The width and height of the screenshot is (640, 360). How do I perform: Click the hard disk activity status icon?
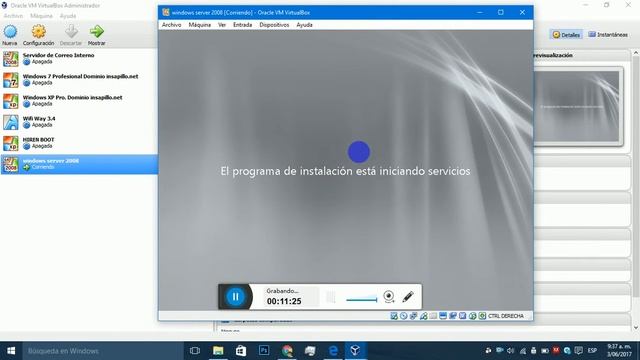[394, 316]
